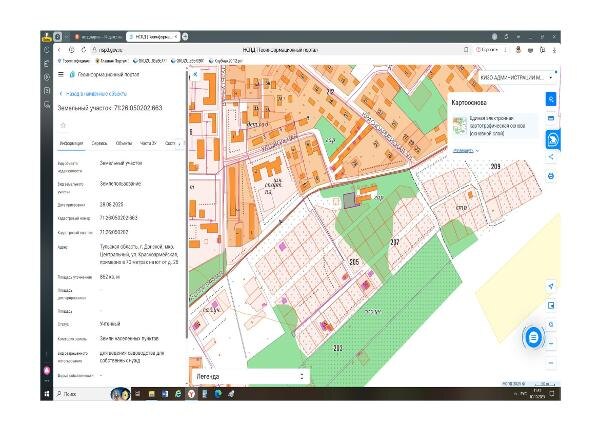Open the measure tool icon below the locate arrow
The width and height of the screenshot is (600, 424).
coord(551,305)
